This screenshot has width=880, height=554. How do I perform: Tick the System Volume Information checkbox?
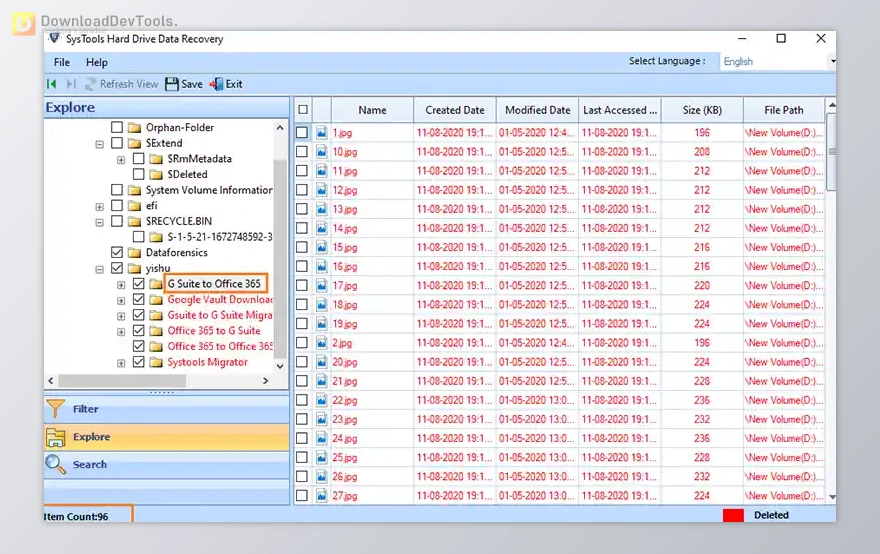[117, 190]
